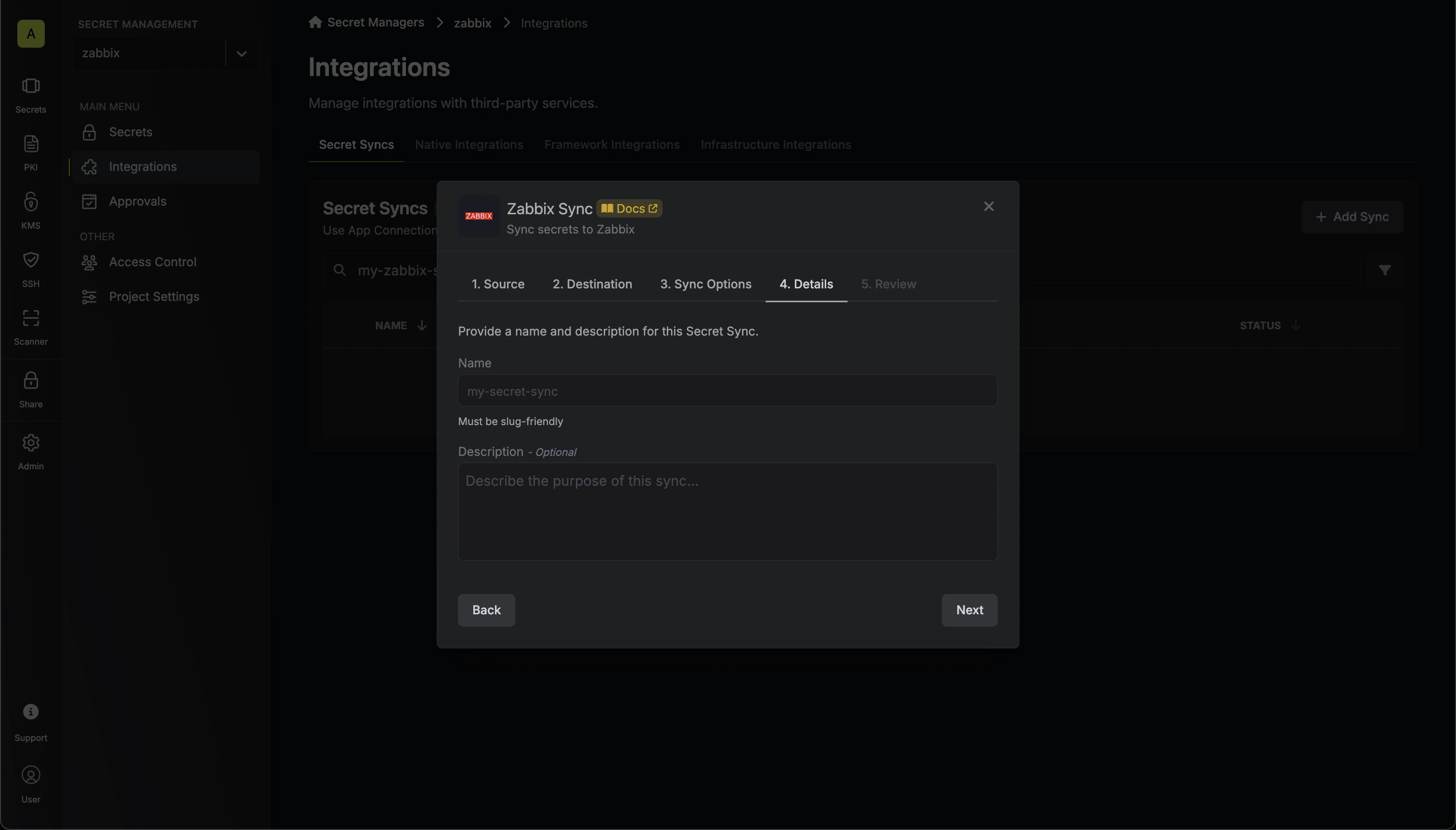Open the Secrets section in the left rail
1456x830 pixels.
[31, 96]
